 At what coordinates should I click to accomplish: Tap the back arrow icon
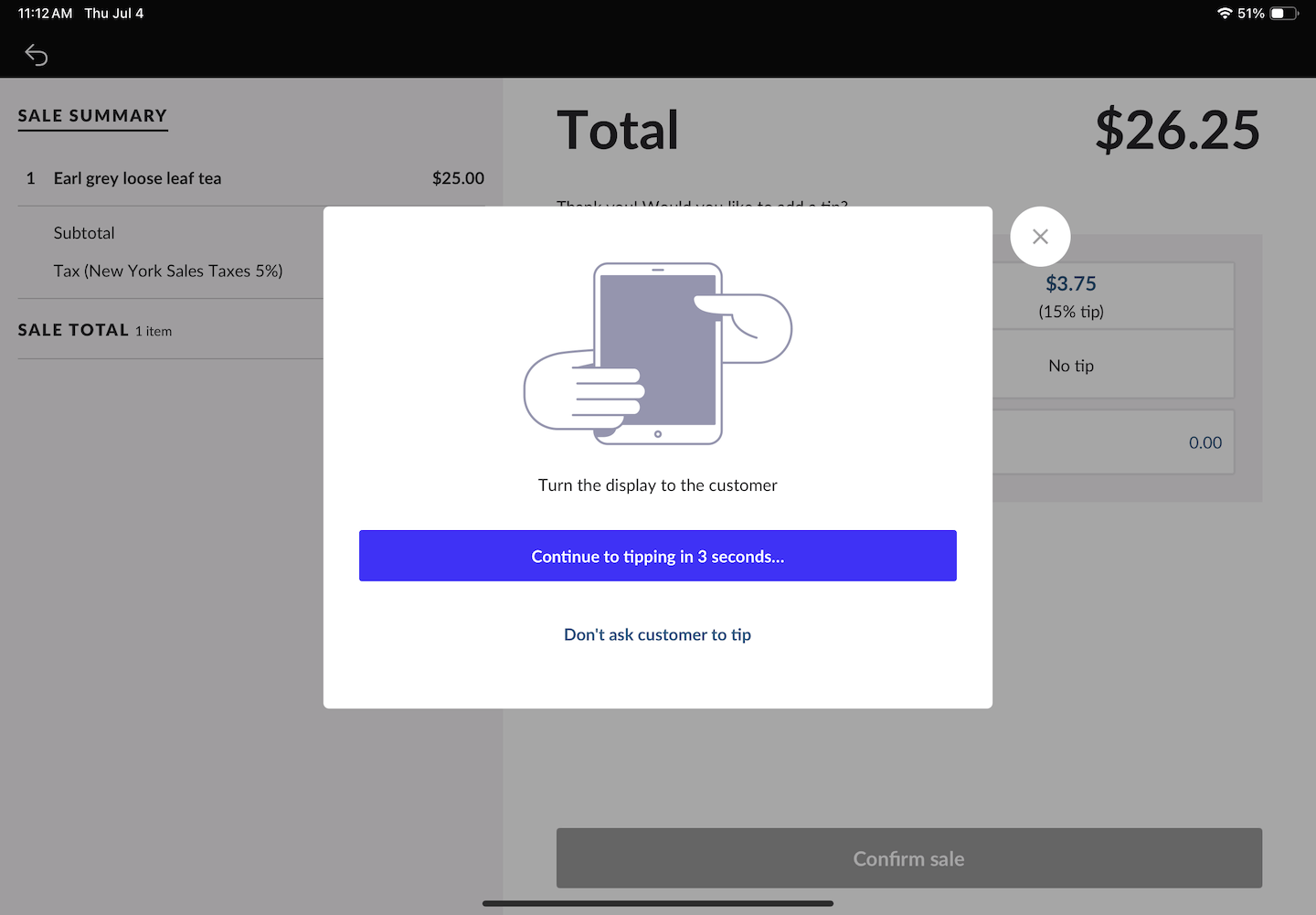pos(36,55)
